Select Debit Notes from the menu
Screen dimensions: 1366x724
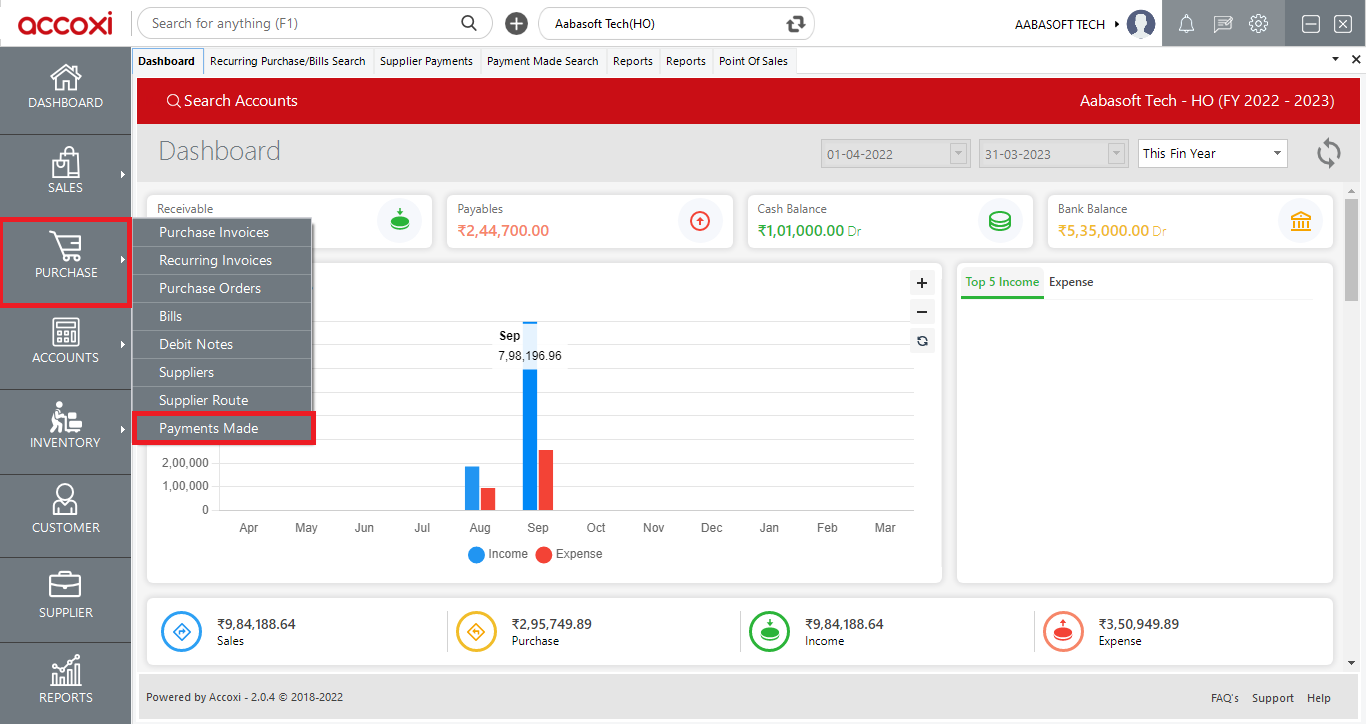click(222, 344)
